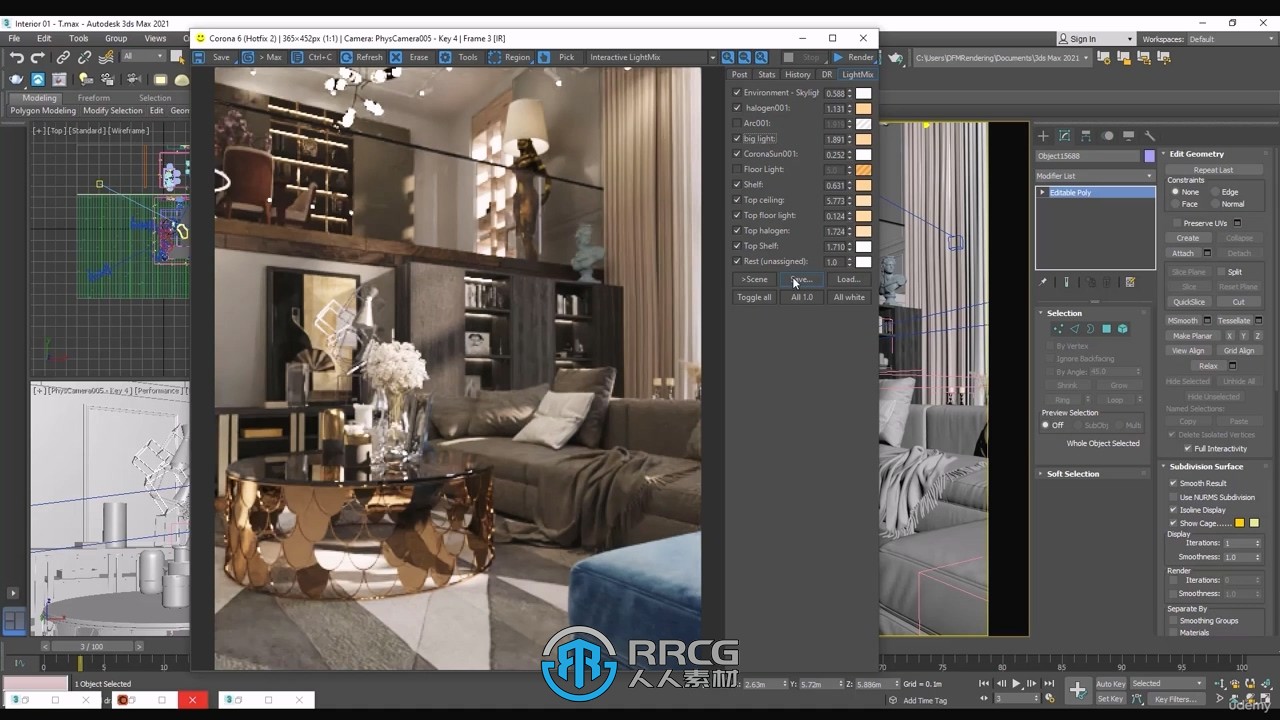The height and width of the screenshot is (720, 1280).
Task: Click the Redo arrow in 3ds Max toolbar
Action: [38, 58]
